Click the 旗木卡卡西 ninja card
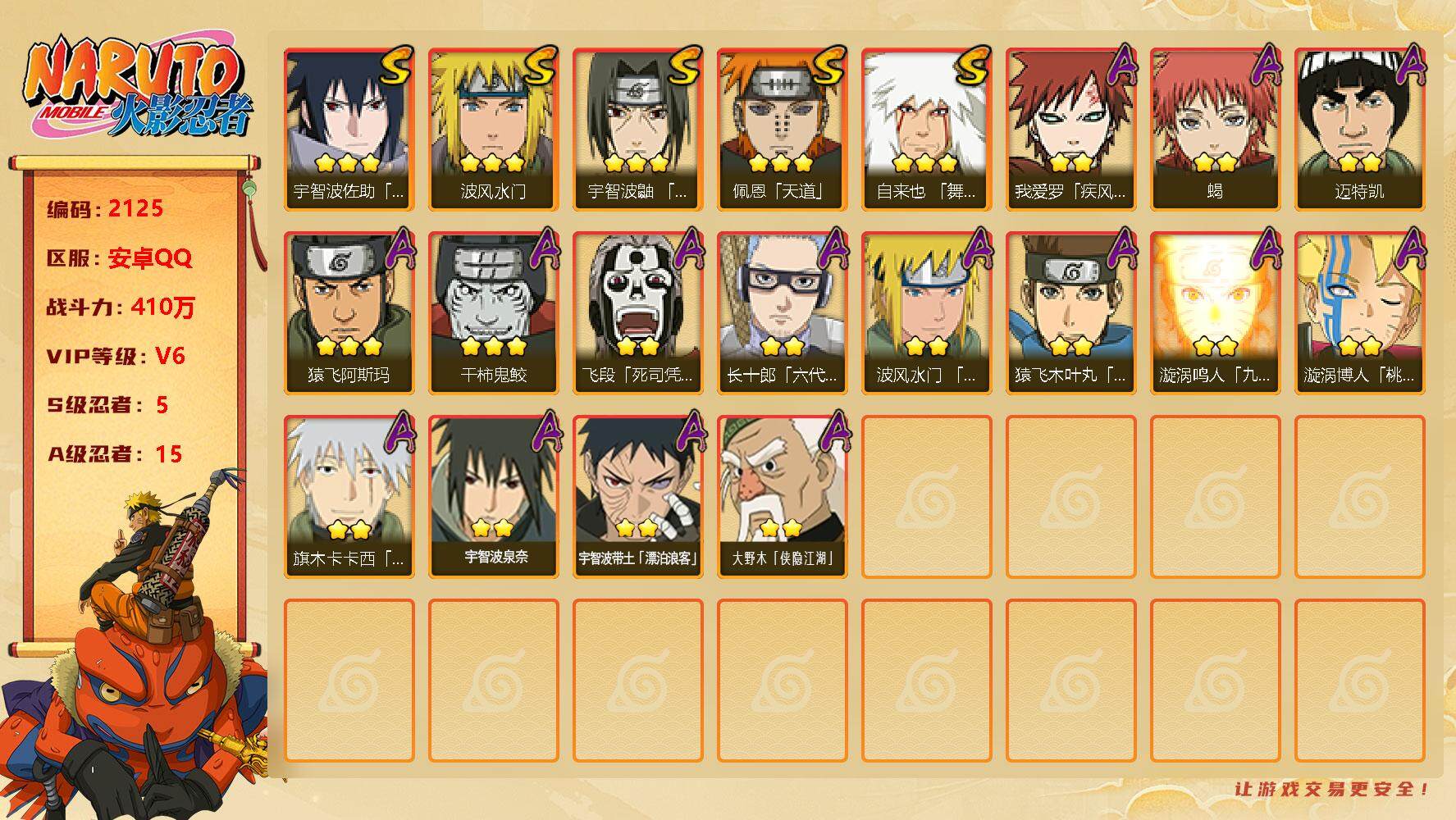The width and height of the screenshot is (1456, 820). [x=349, y=497]
